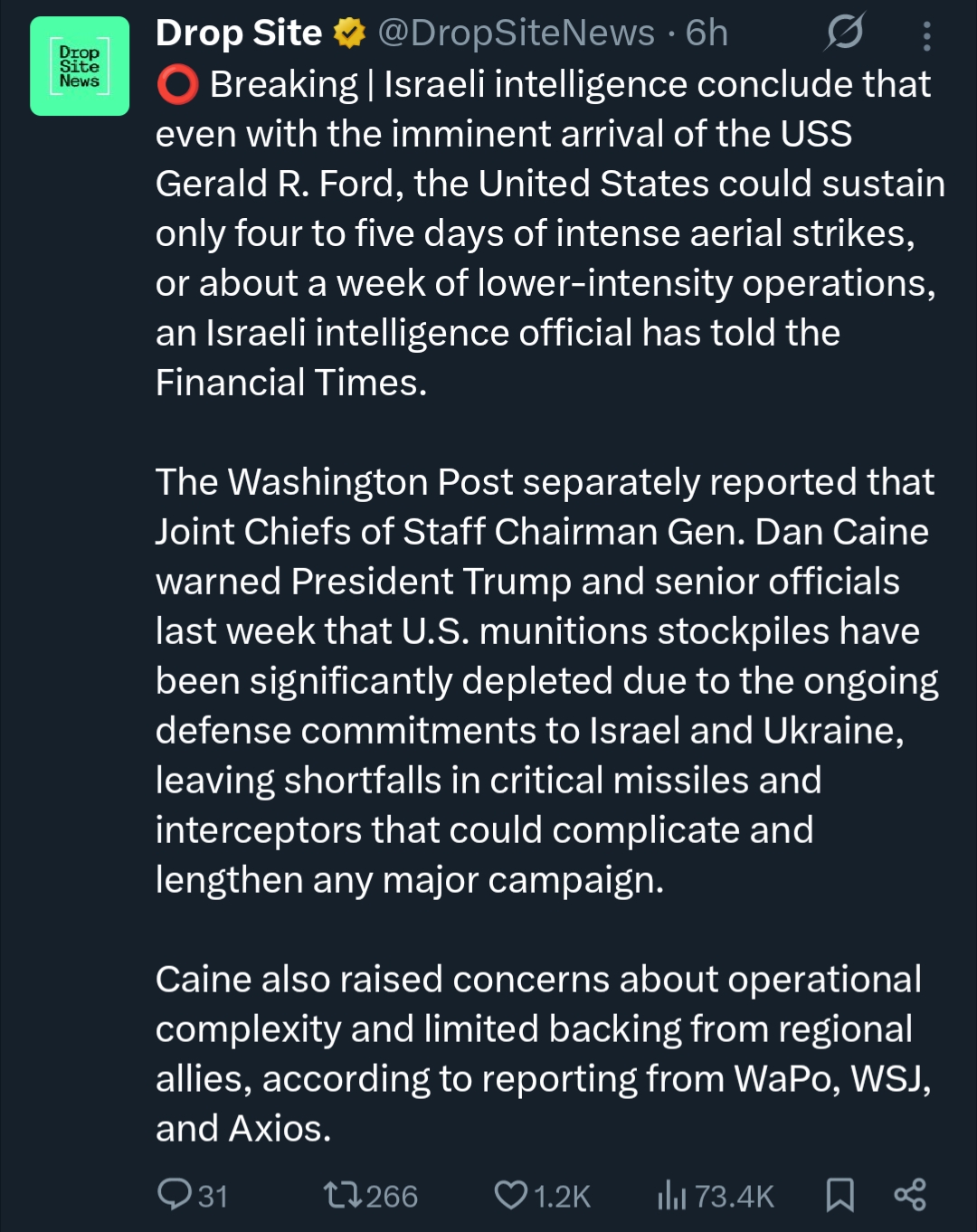Click the 266 reposts count
This screenshot has width=977, height=1232.
[x=392, y=1196]
